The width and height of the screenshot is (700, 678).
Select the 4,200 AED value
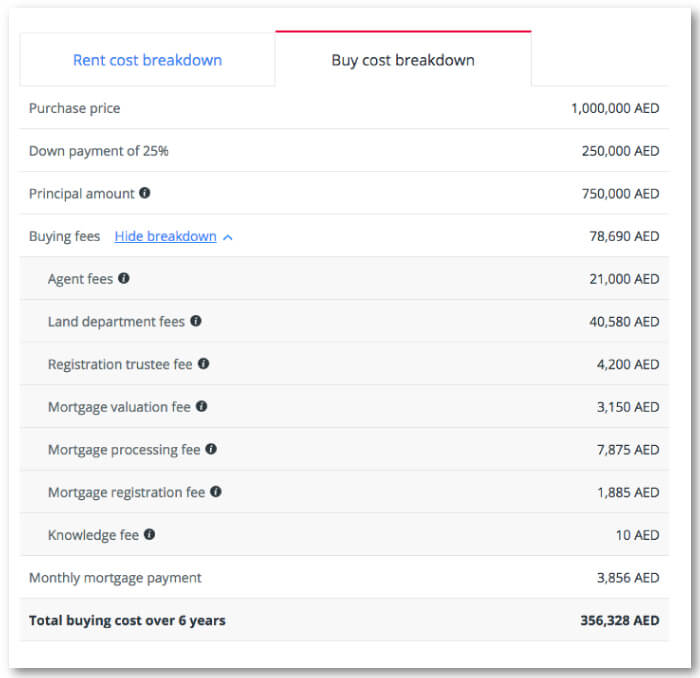point(628,364)
